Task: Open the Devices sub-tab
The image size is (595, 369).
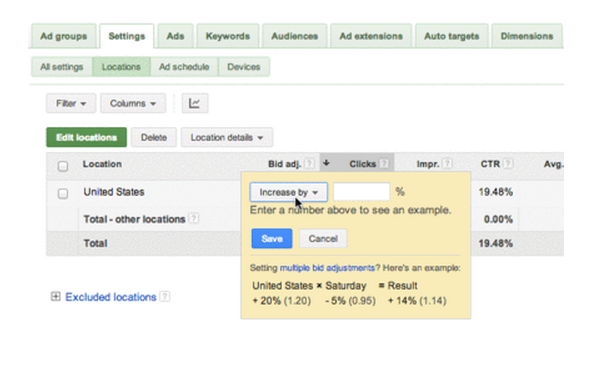Action: tap(244, 67)
